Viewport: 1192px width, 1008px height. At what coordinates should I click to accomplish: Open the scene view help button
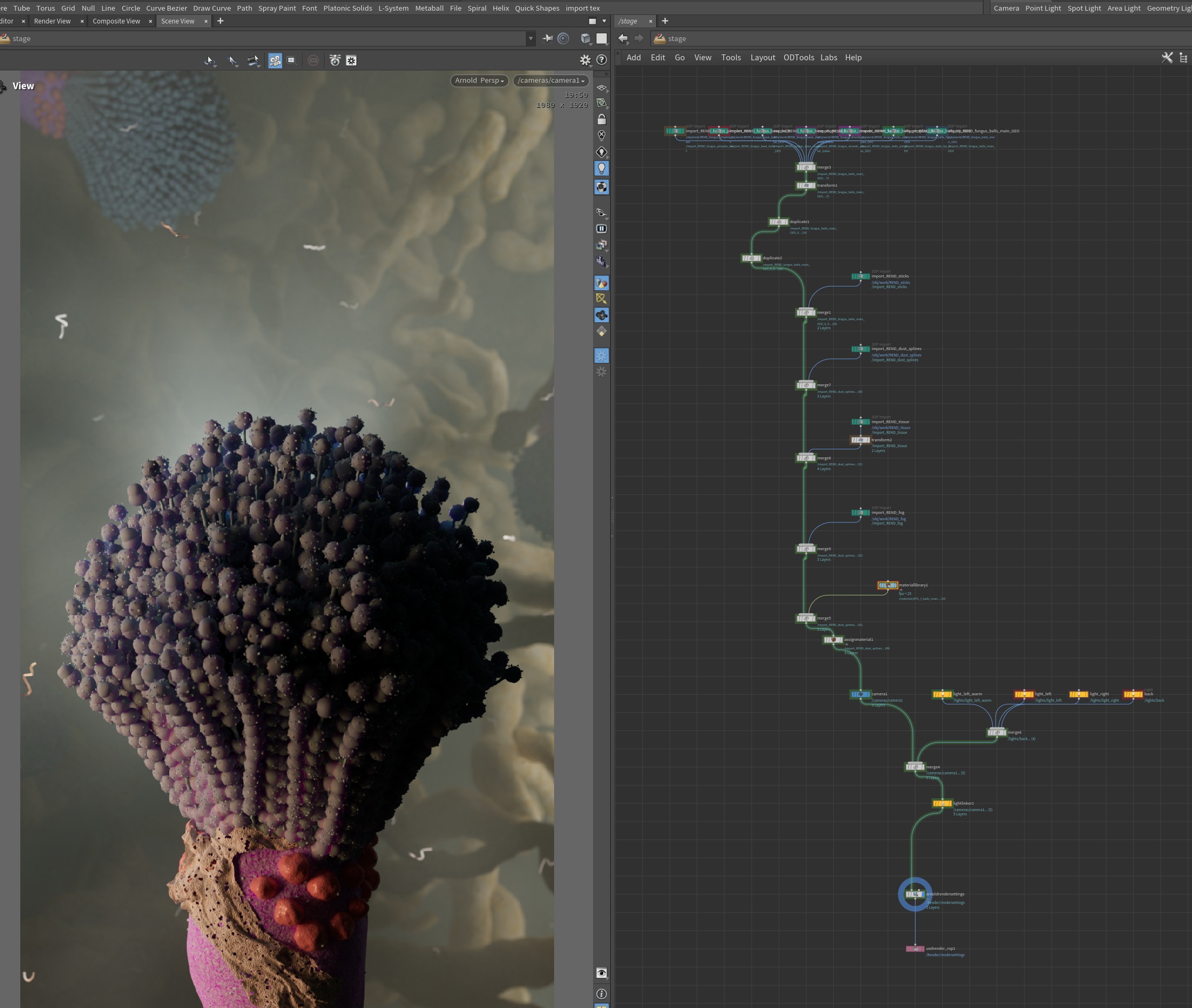[x=602, y=60]
